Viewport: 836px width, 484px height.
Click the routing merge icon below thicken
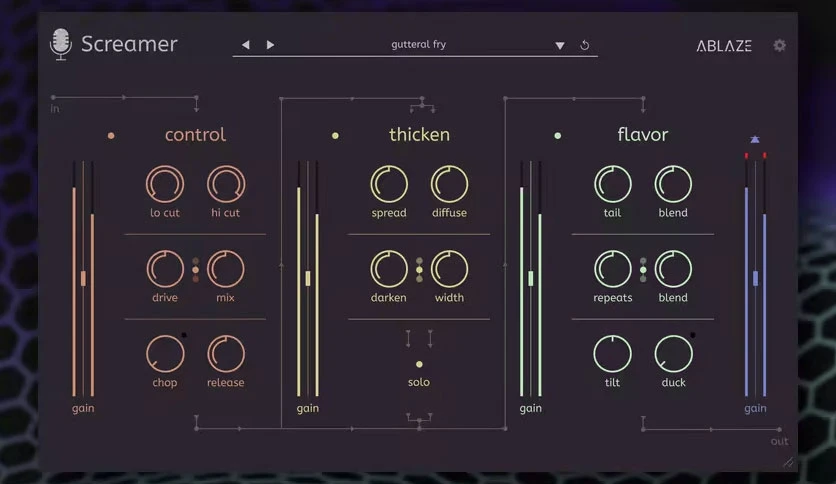point(420,420)
